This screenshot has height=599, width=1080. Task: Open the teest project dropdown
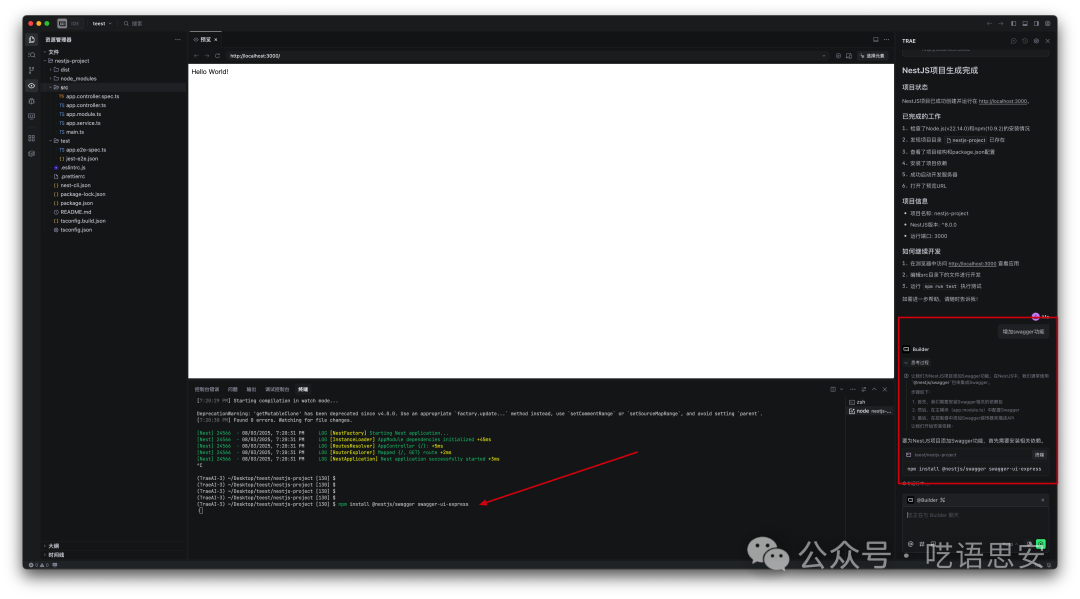(x=101, y=23)
